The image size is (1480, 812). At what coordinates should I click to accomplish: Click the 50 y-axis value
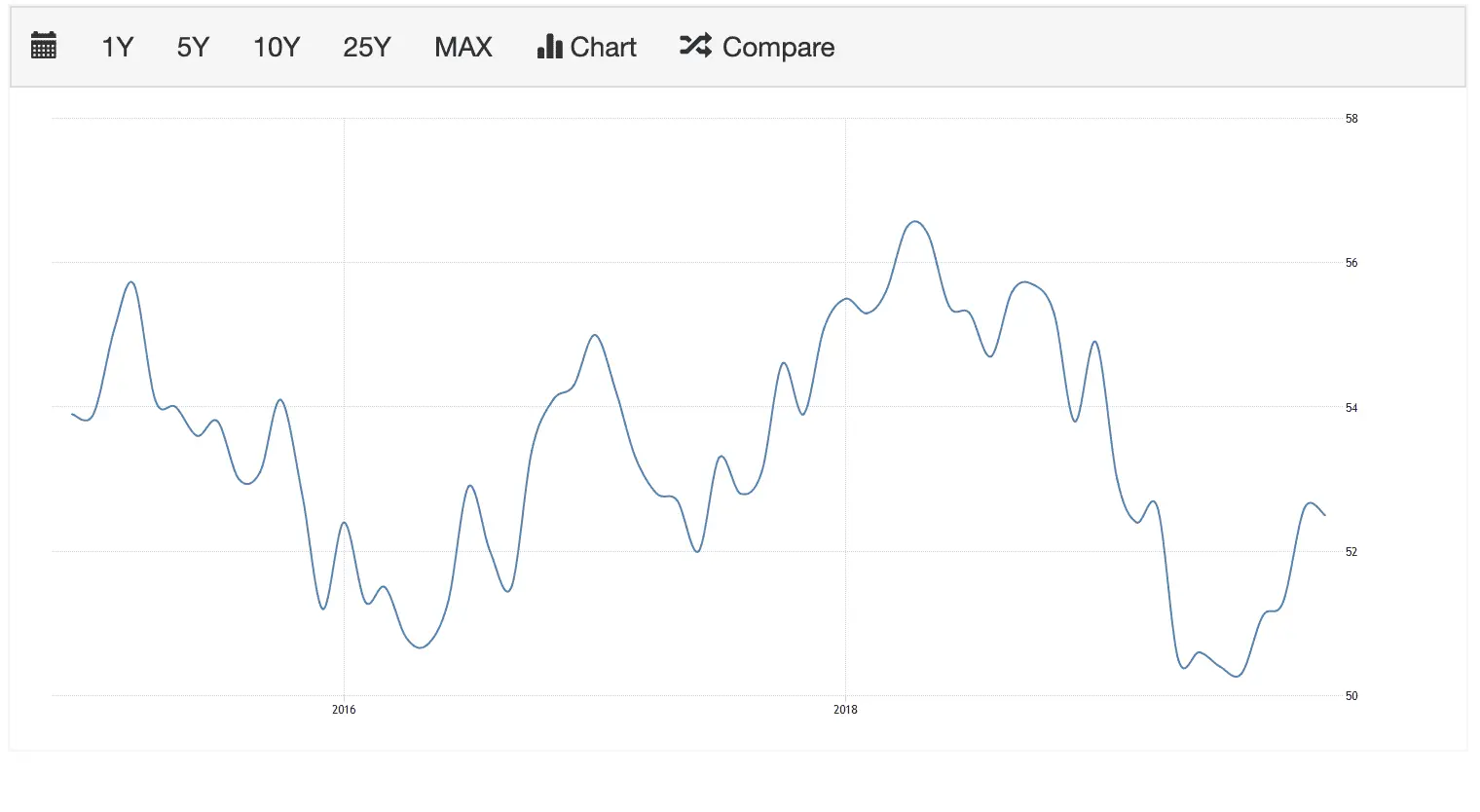click(x=1351, y=696)
